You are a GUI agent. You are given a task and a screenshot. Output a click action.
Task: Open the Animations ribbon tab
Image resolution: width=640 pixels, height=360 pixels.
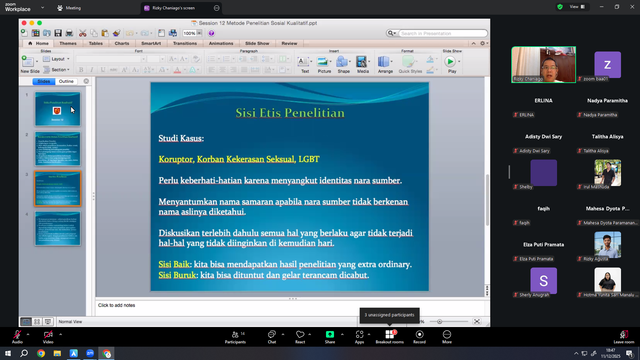coord(221,43)
